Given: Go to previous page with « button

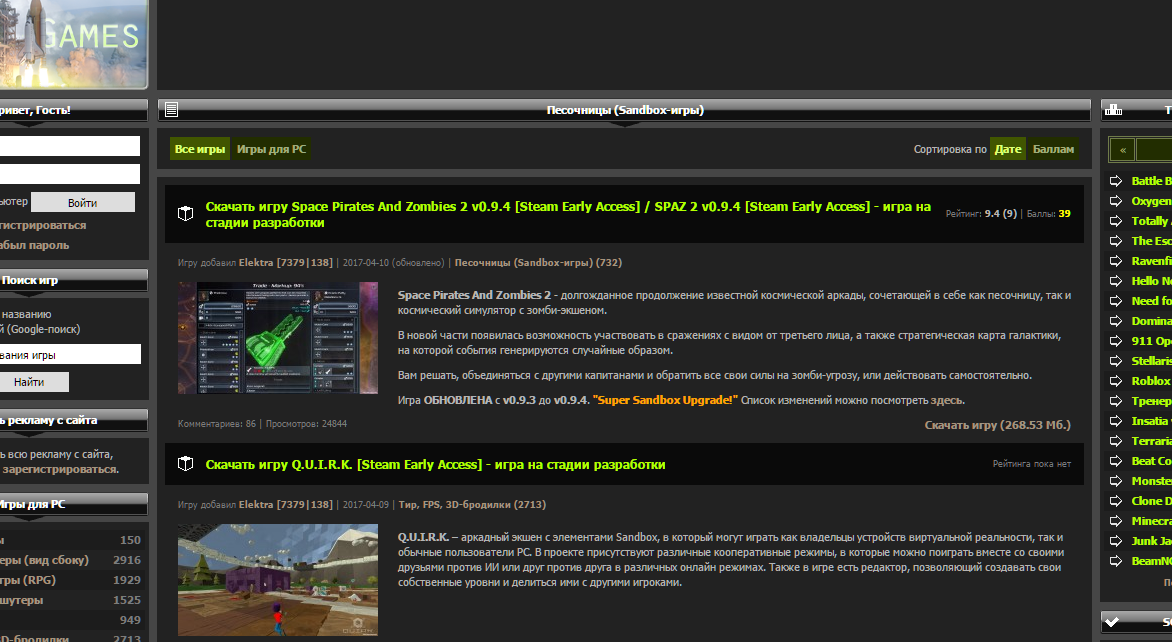Looking at the screenshot, I should [x=1123, y=149].
